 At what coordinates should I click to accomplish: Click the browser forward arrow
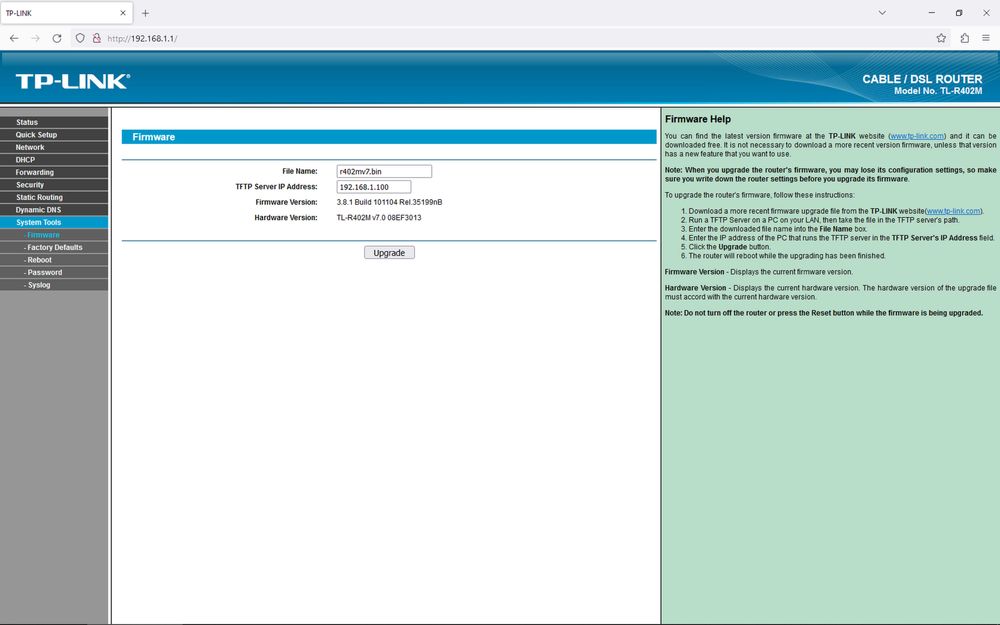click(x=35, y=38)
